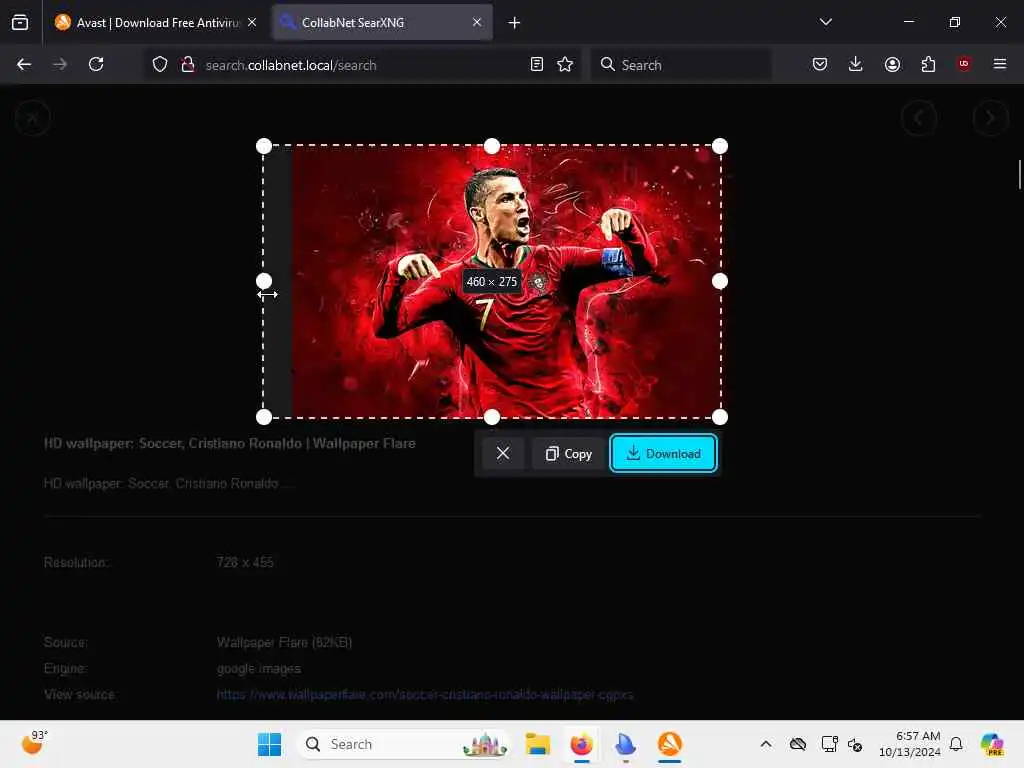Screen dimensions: 1024x768
Task: Open the wallpaperflare.com view source link
Action: tap(424, 695)
